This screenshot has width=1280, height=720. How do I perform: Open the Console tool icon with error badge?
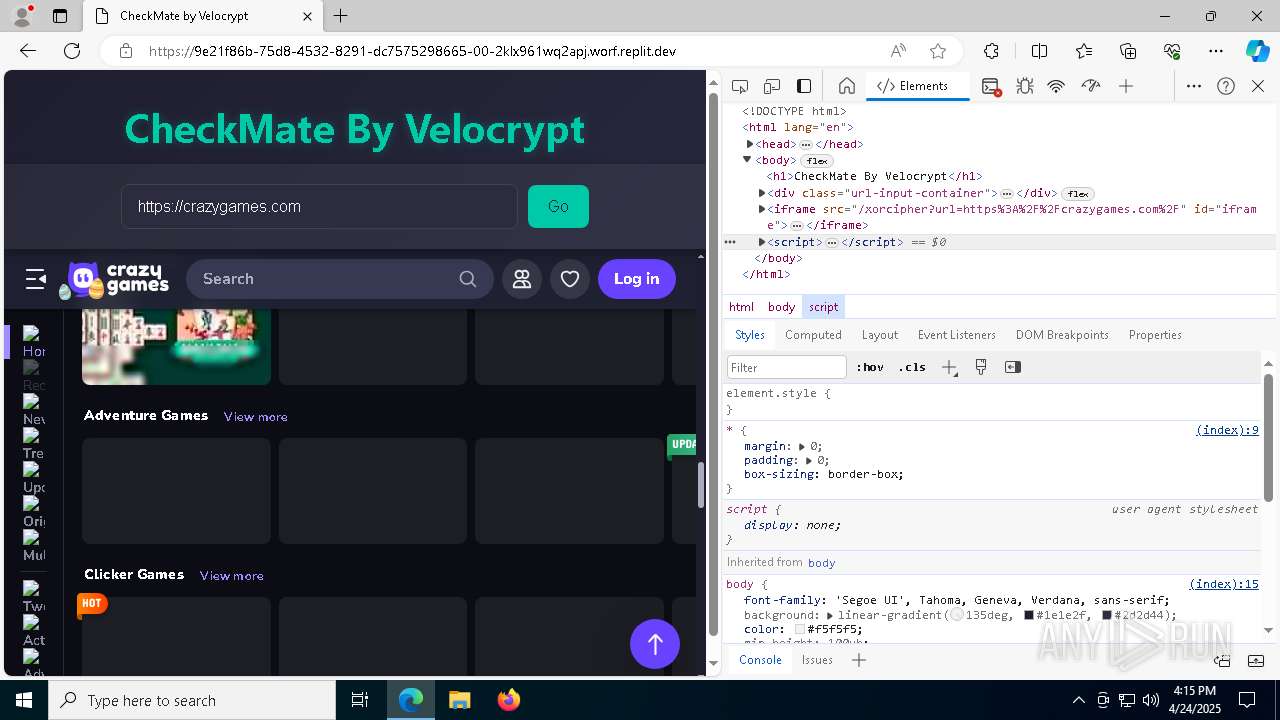tap(991, 87)
